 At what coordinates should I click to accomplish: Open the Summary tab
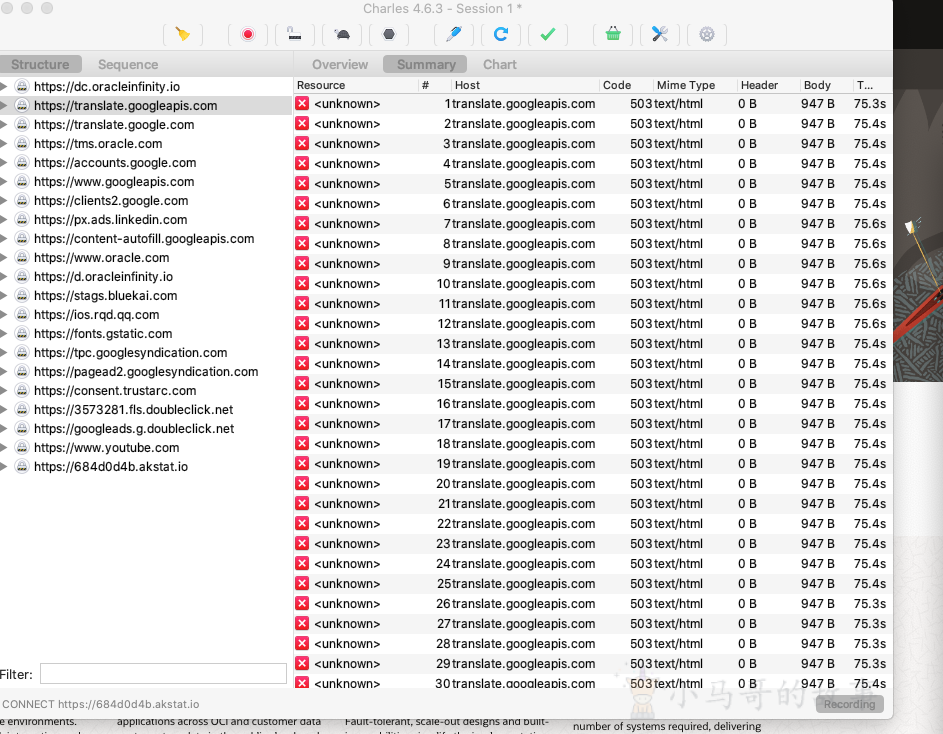point(426,64)
